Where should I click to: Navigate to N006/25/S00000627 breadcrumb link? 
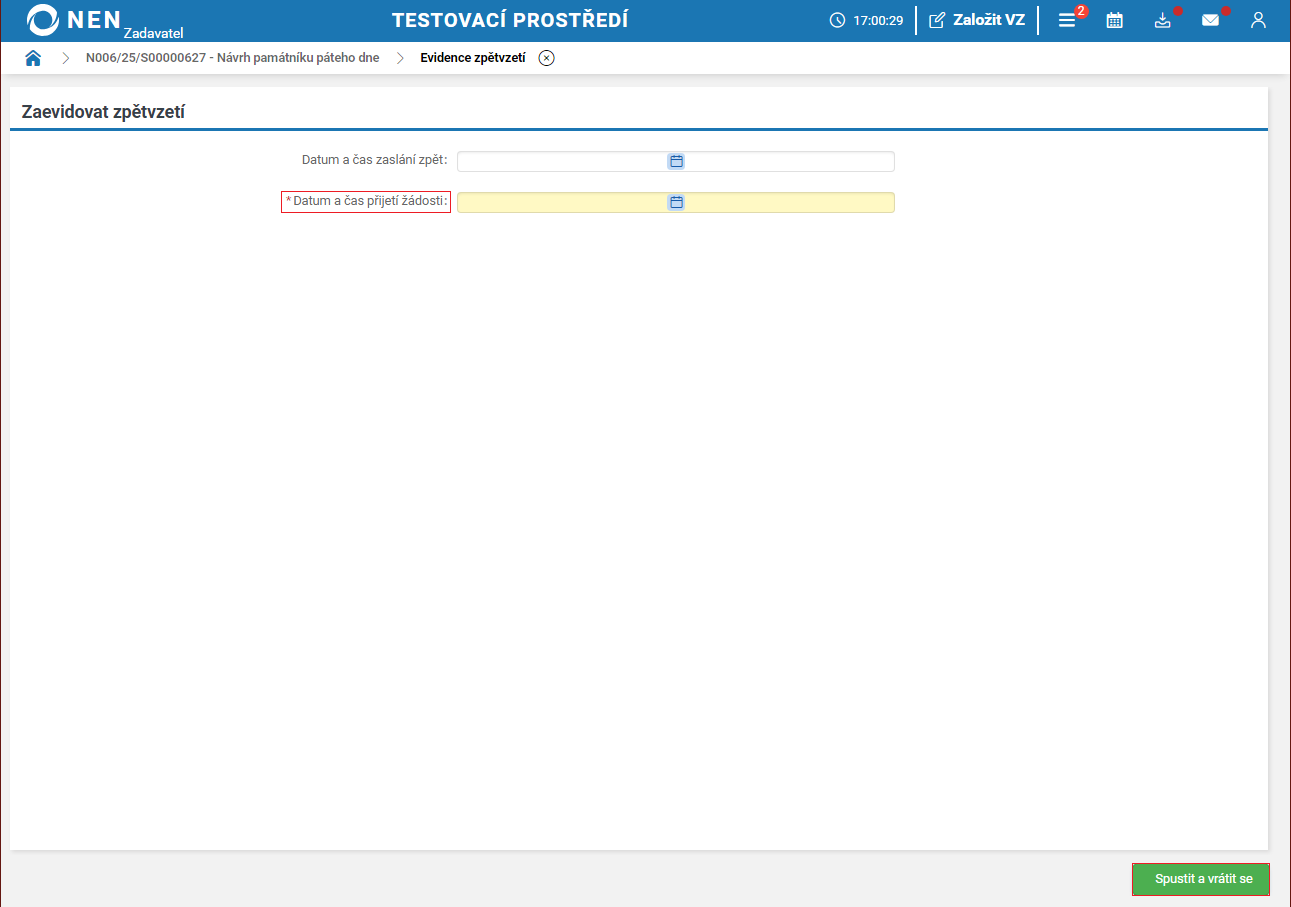[233, 58]
